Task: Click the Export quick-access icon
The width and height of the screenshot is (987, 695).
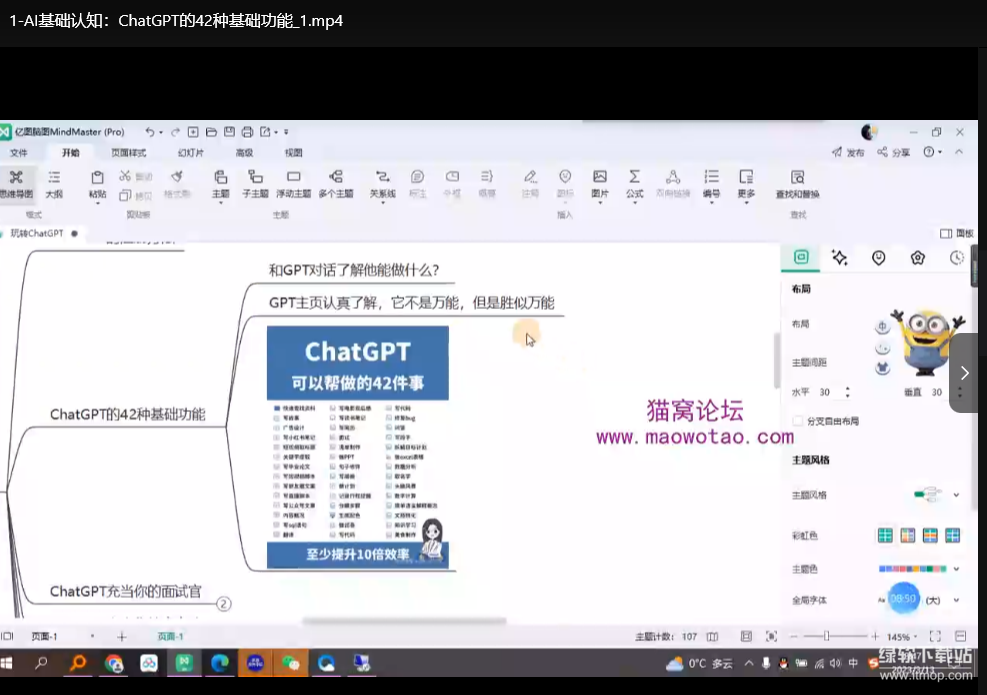Action: pyautogui.click(x=266, y=132)
